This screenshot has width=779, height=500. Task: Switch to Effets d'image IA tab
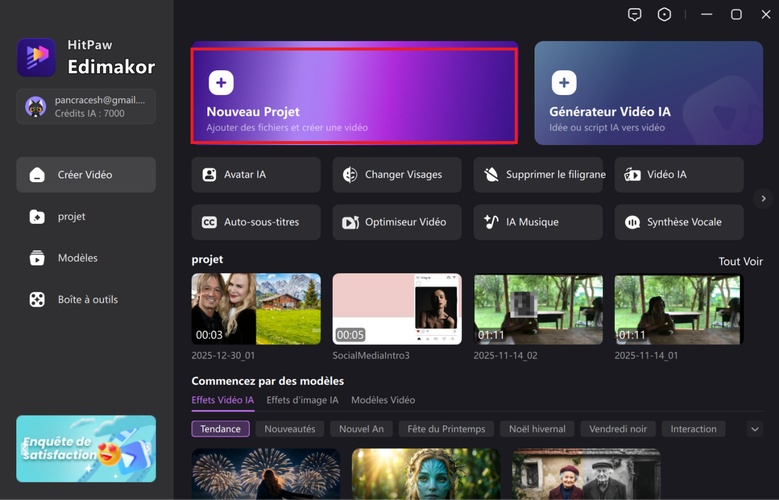(x=302, y=400)
